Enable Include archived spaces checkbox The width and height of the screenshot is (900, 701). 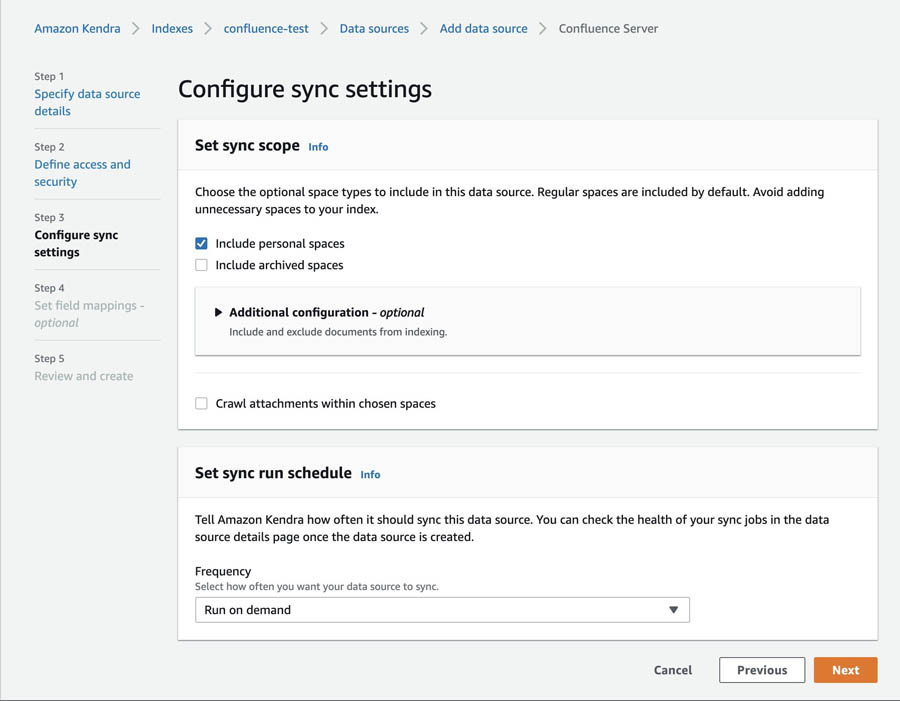coord(201,265)
